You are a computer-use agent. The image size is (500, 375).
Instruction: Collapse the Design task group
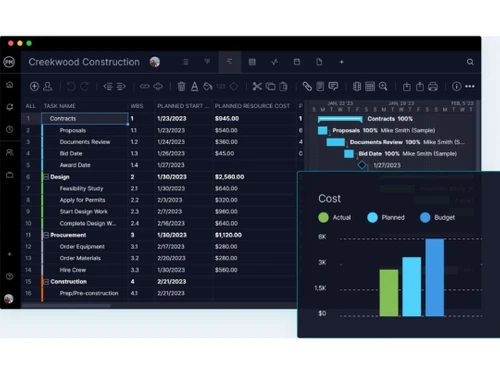[46, 177]
